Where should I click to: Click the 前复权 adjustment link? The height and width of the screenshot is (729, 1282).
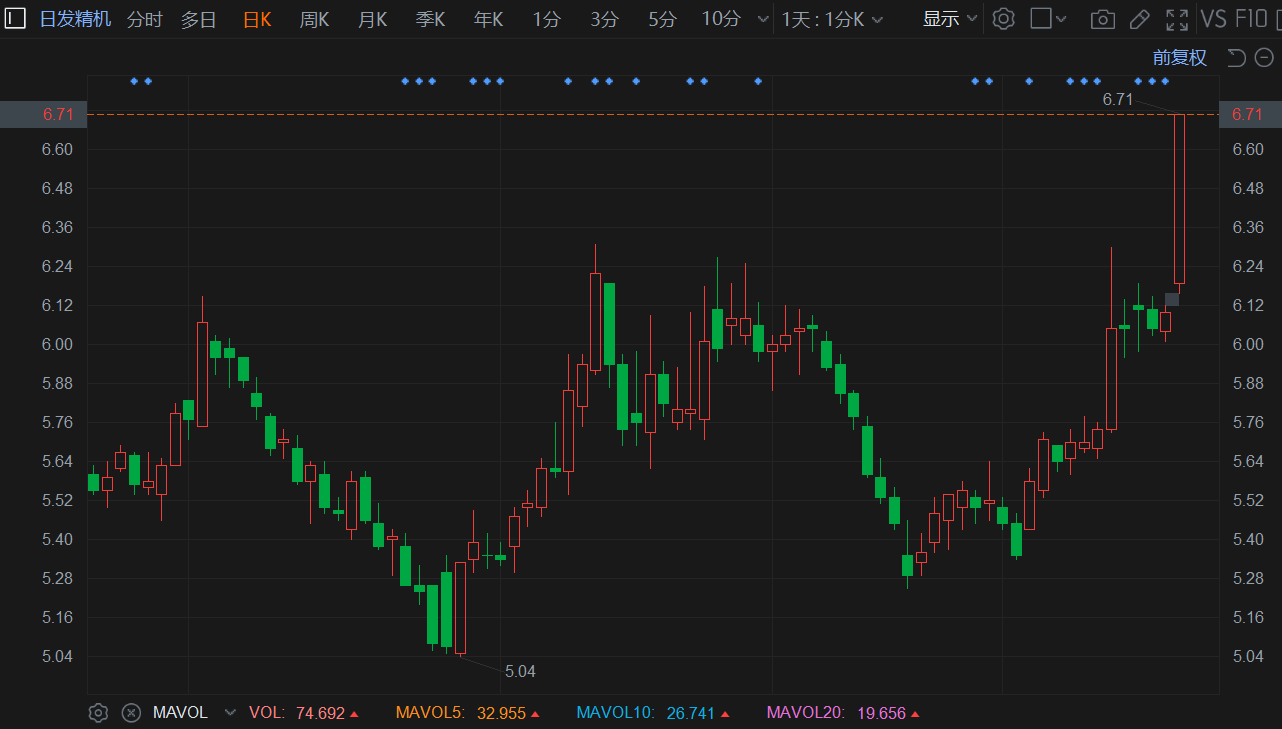pyautogui.click(x=1180, y=58)
